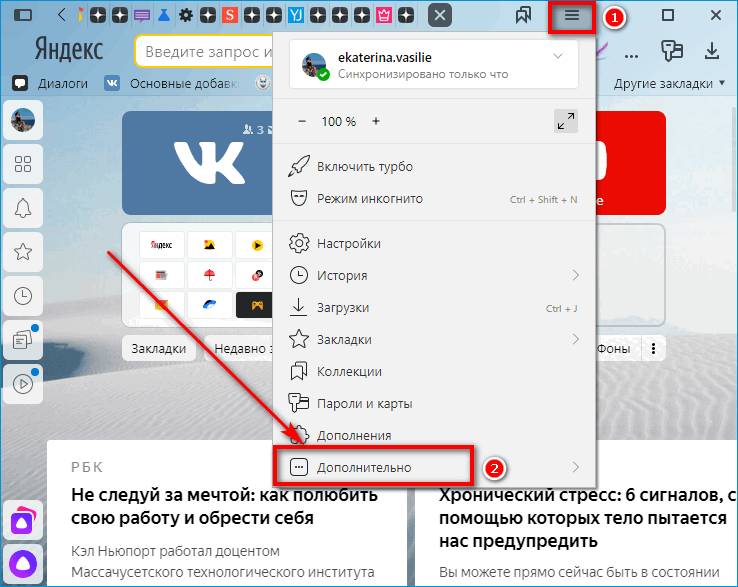The width and height of the screenshot is (738, 587).
Task: Go back with the arrow in tab bar
Action: (x=61, y=16)
